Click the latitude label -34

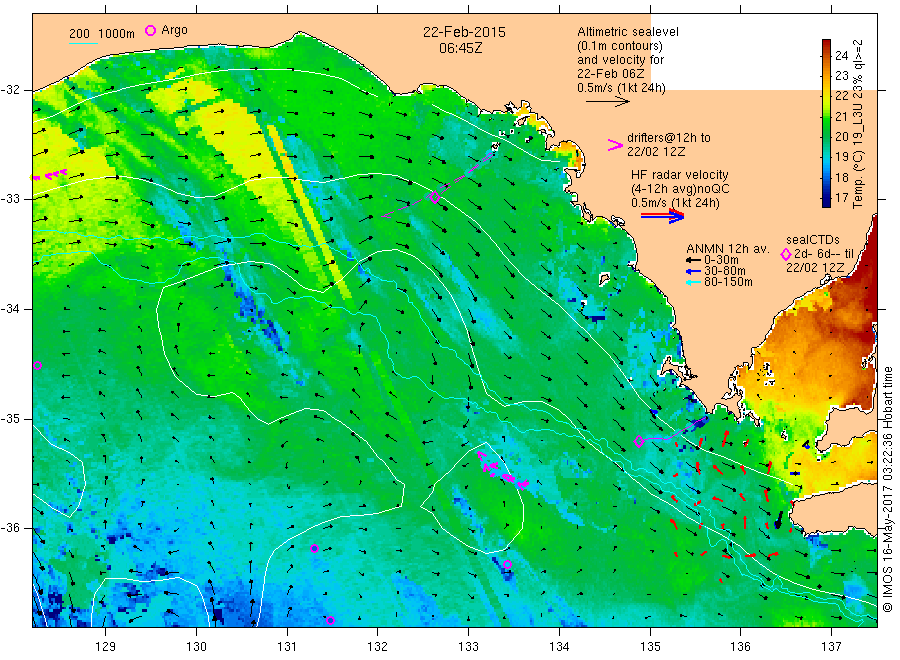coord(10,309)
